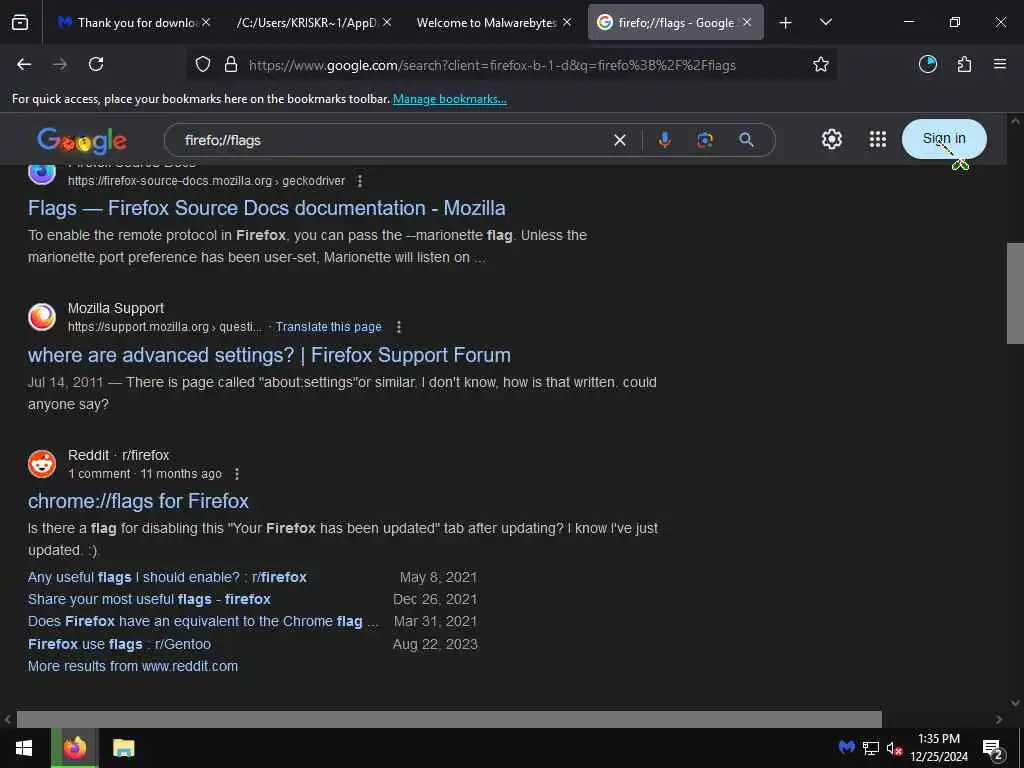Open 'Share your most useful flags' link
The image size is (1024, 768).
click(x=150, y=599)
